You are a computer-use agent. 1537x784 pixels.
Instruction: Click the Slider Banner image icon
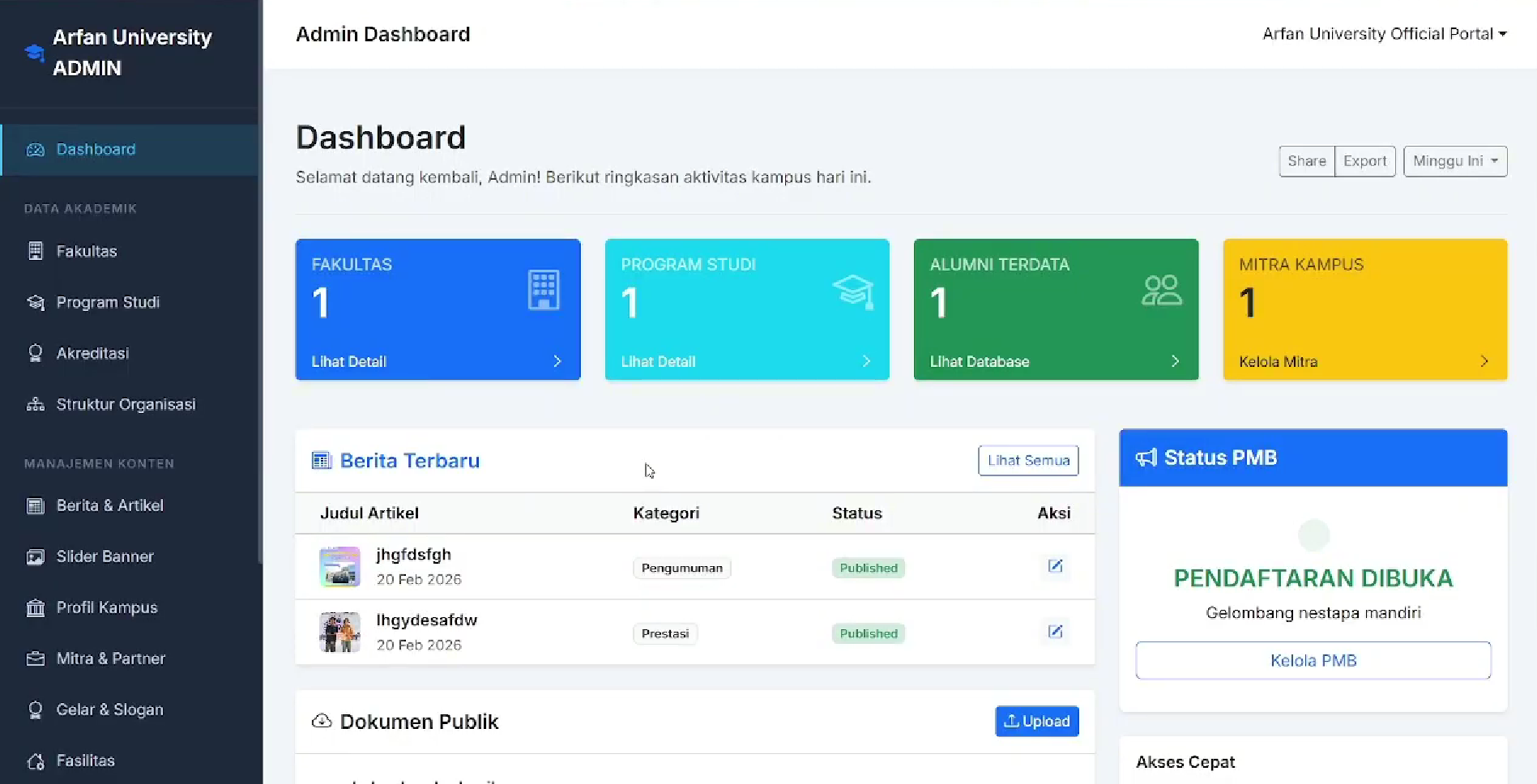[x=36, y=556]
